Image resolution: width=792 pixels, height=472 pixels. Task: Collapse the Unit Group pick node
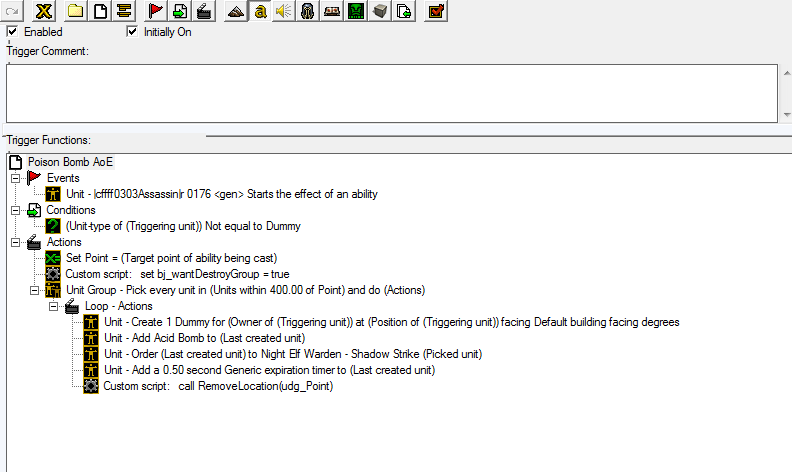[x=34, y=290]
